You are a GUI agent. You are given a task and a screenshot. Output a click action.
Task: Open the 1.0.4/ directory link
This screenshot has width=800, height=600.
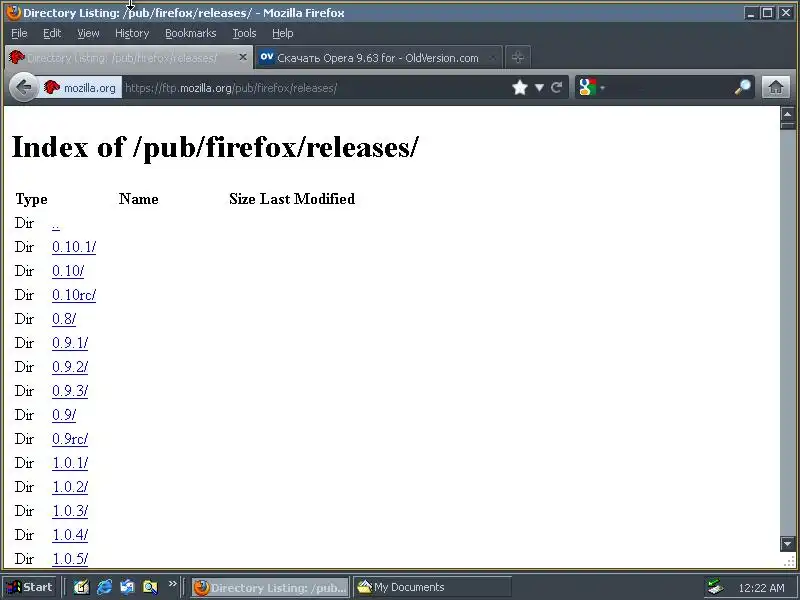click(x=70, y=535)
